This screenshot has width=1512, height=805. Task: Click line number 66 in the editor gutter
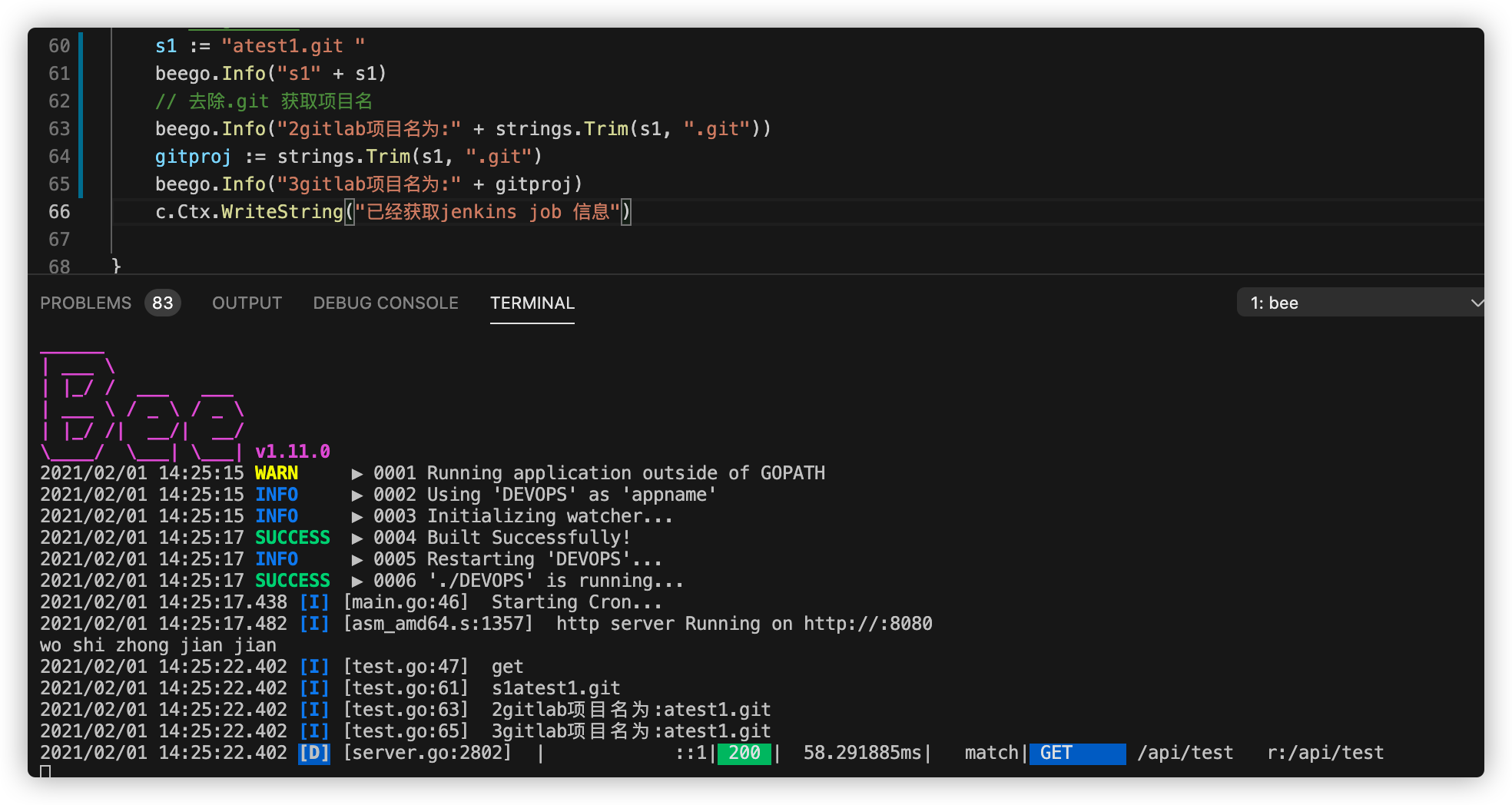click(59, 212)
